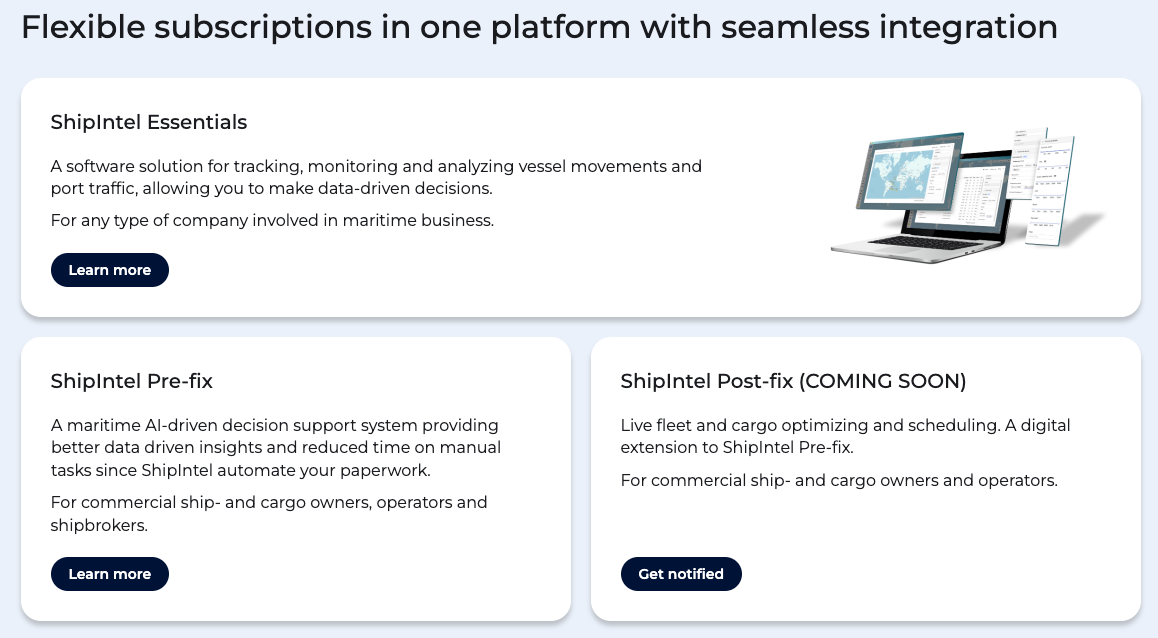Select the ShipIntel Pre-fix title

click(x=132, y=381)
